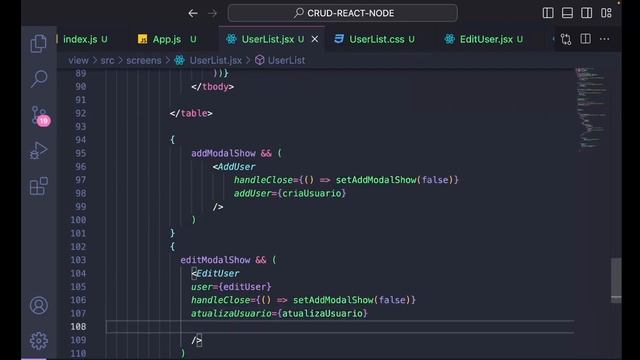Click the closing '</tbody>' tag
The image size is (640, 360).
[212, 87]
